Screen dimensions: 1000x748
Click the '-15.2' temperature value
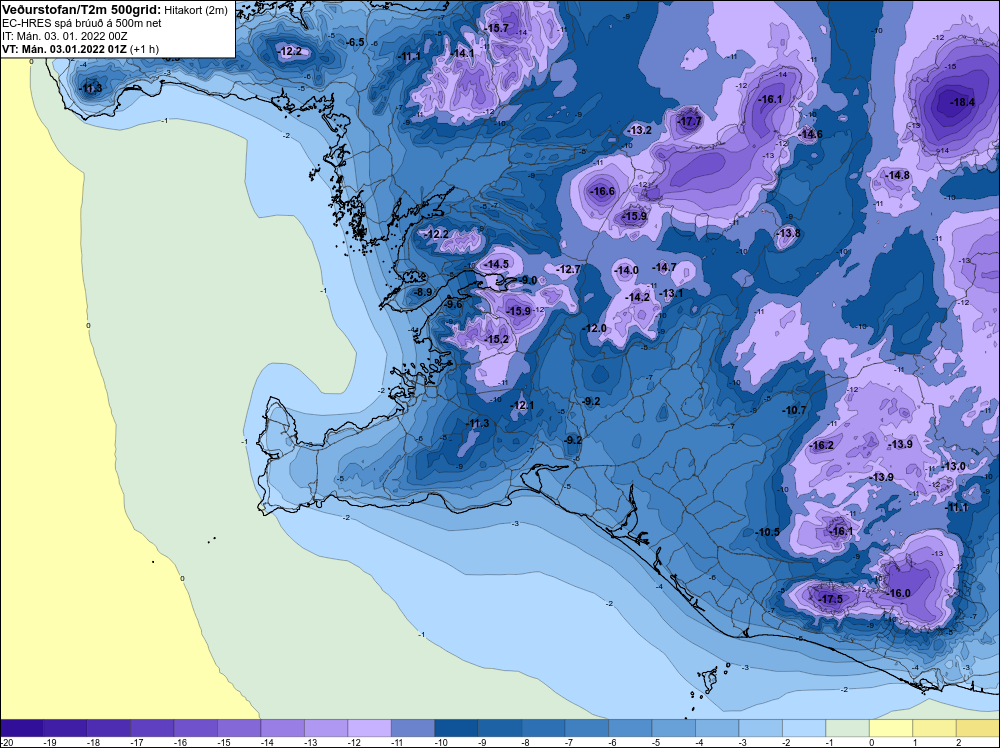pyautogui.click(x=496, y=339)
